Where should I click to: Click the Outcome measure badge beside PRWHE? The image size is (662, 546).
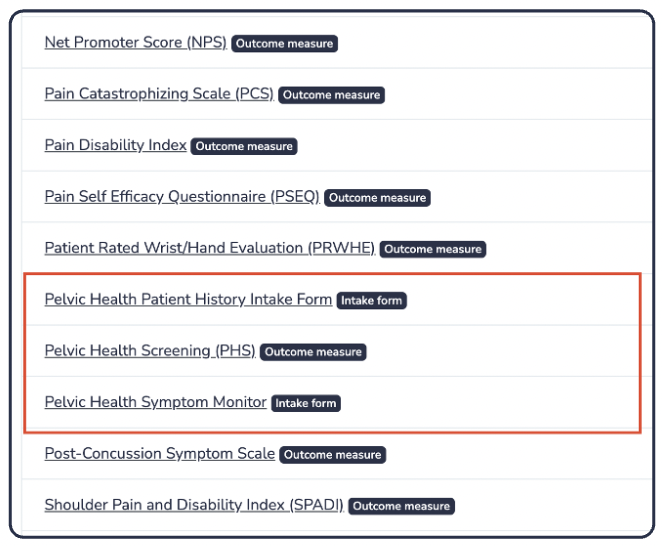[433, 249]
